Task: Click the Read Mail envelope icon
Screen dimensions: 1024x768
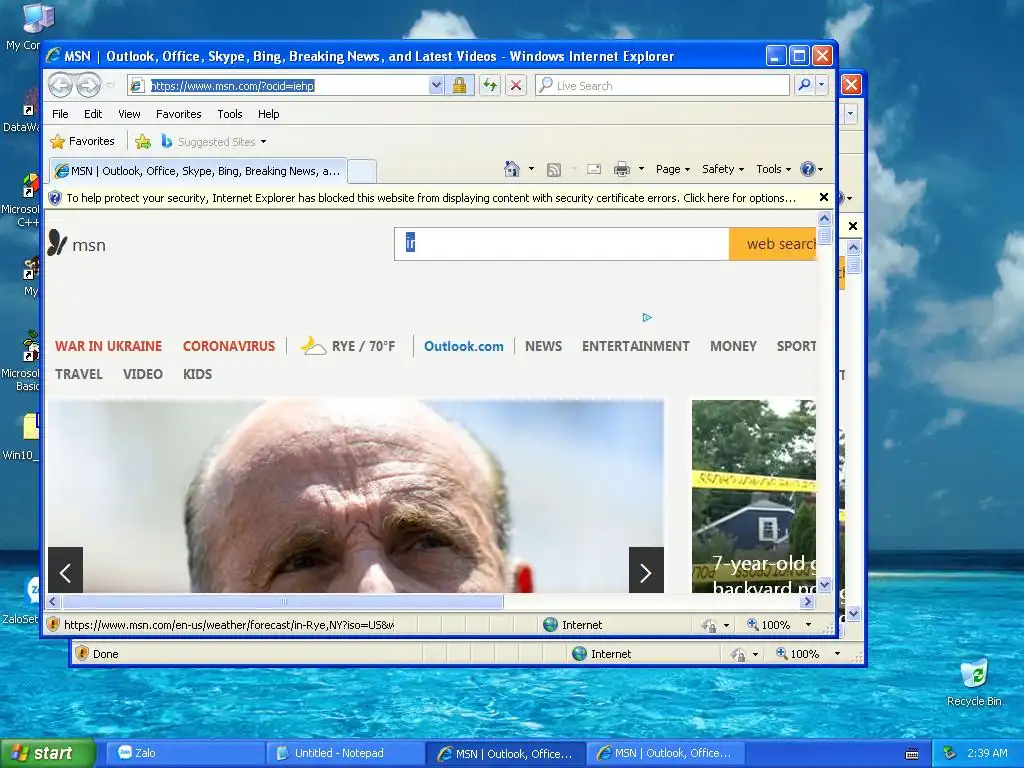Action: (594, 169)
